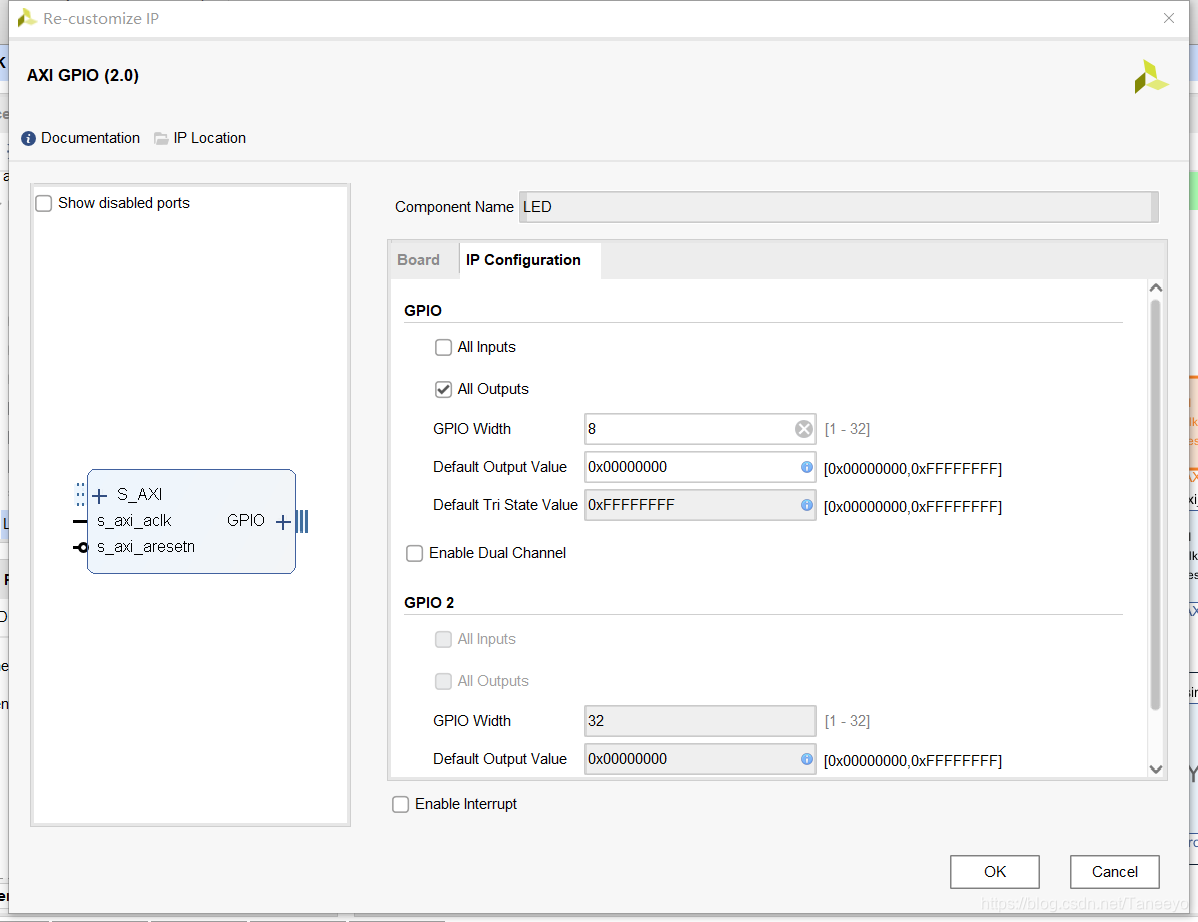1198x922 pixels.
Task: Click the Vivado icon in title bar
Action: point(27,18)
